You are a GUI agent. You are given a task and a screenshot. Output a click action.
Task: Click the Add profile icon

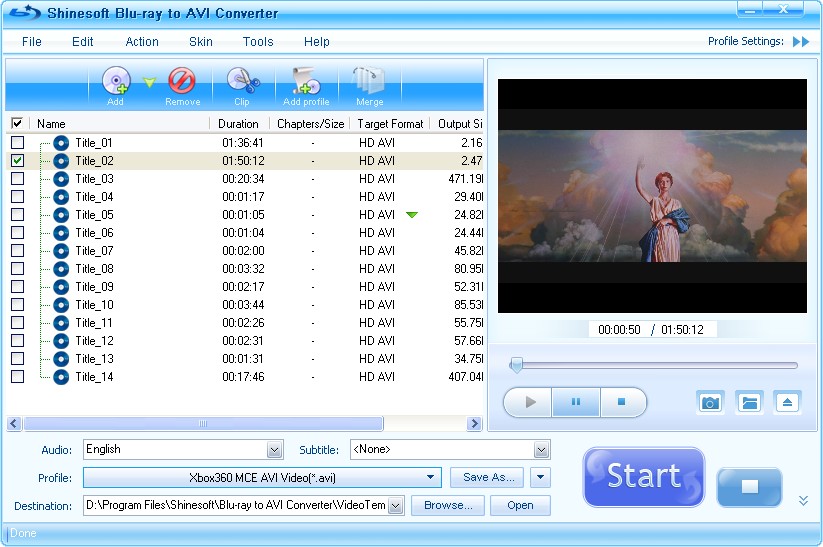click(305, 83)
